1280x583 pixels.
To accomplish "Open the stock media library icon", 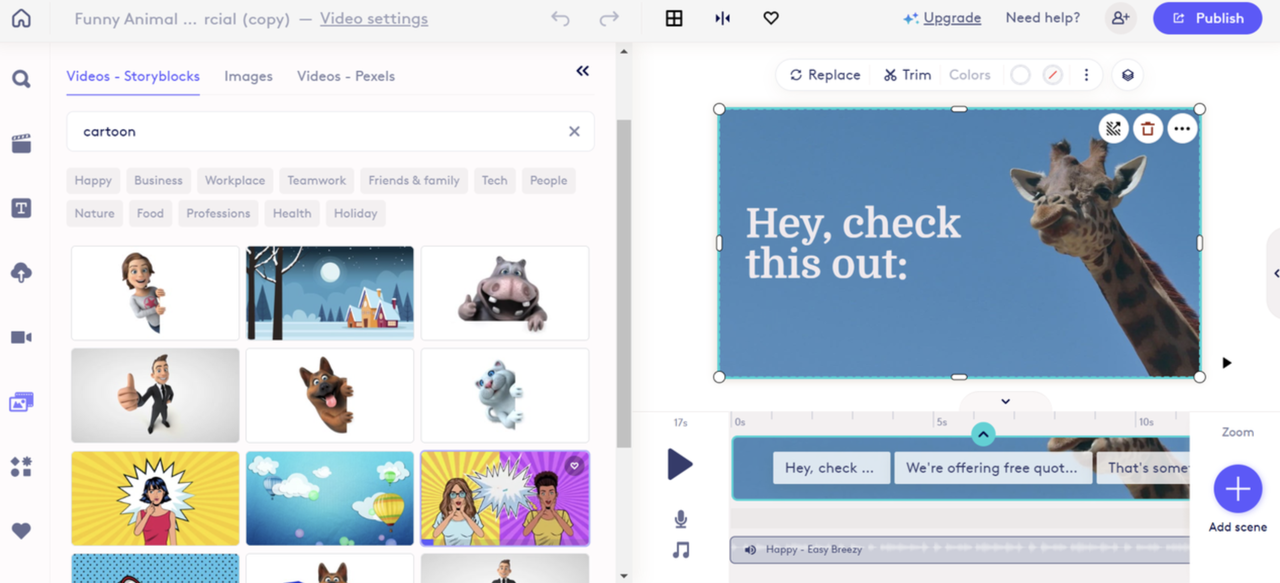I will coord(21,402).
